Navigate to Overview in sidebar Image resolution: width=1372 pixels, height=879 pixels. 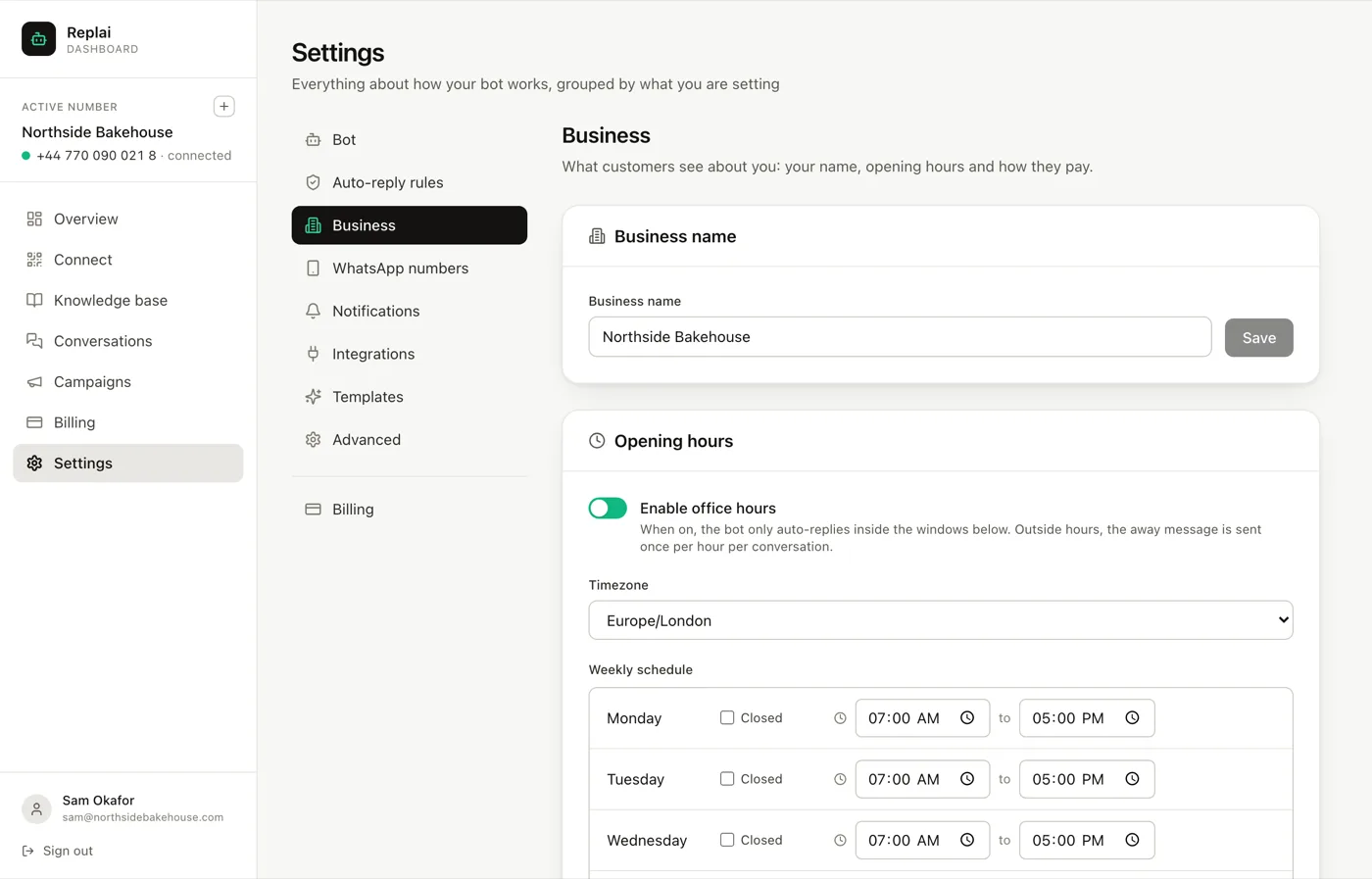(x=128, y=219)
